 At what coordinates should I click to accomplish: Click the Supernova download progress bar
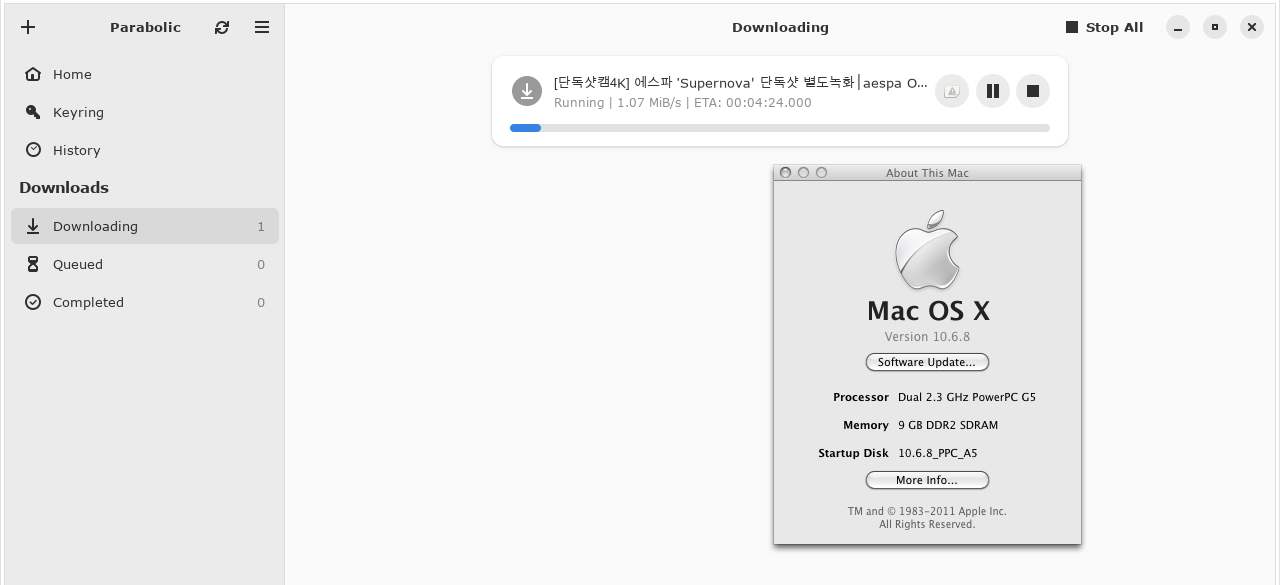click(x=780, y=128)
